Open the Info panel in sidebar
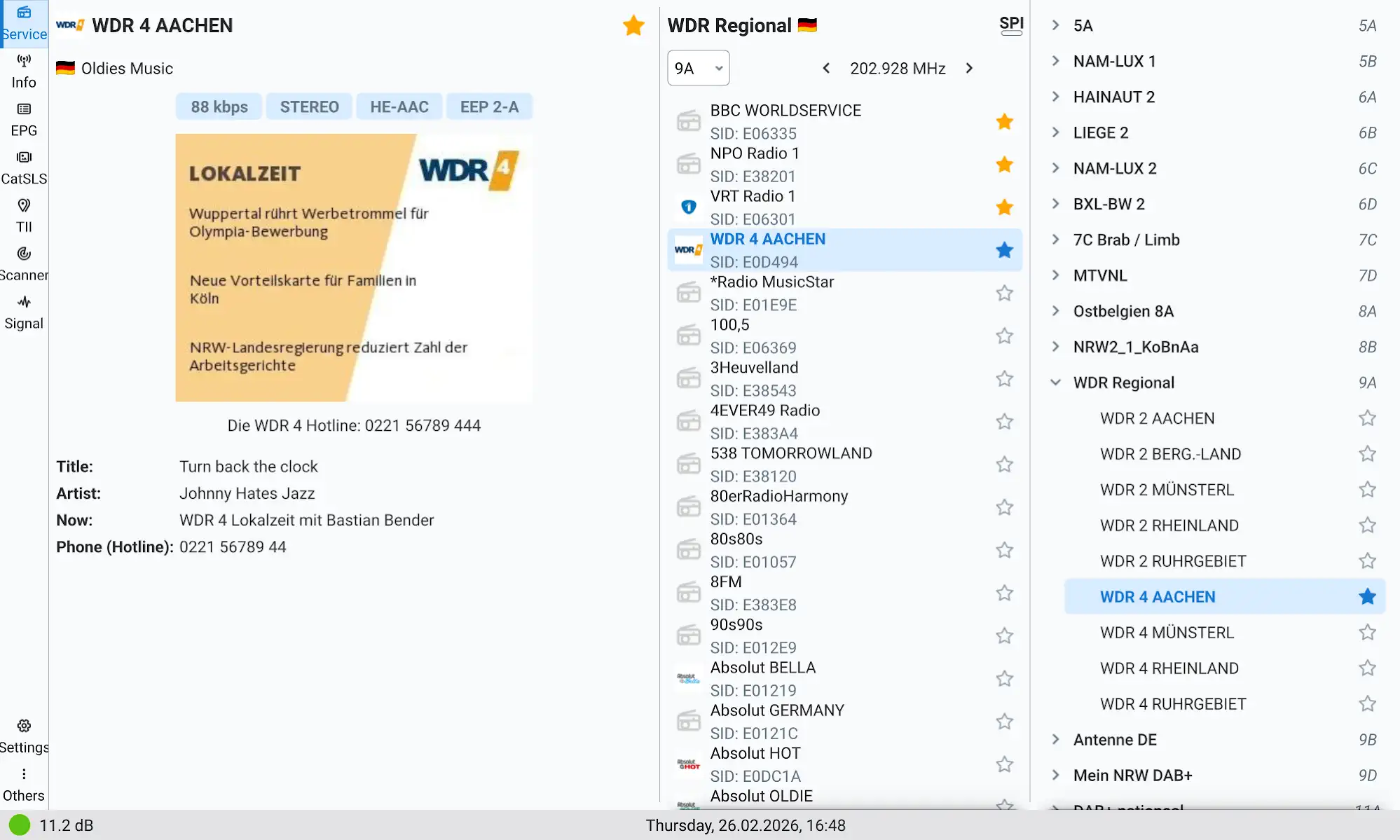 [x=24, y=72]
